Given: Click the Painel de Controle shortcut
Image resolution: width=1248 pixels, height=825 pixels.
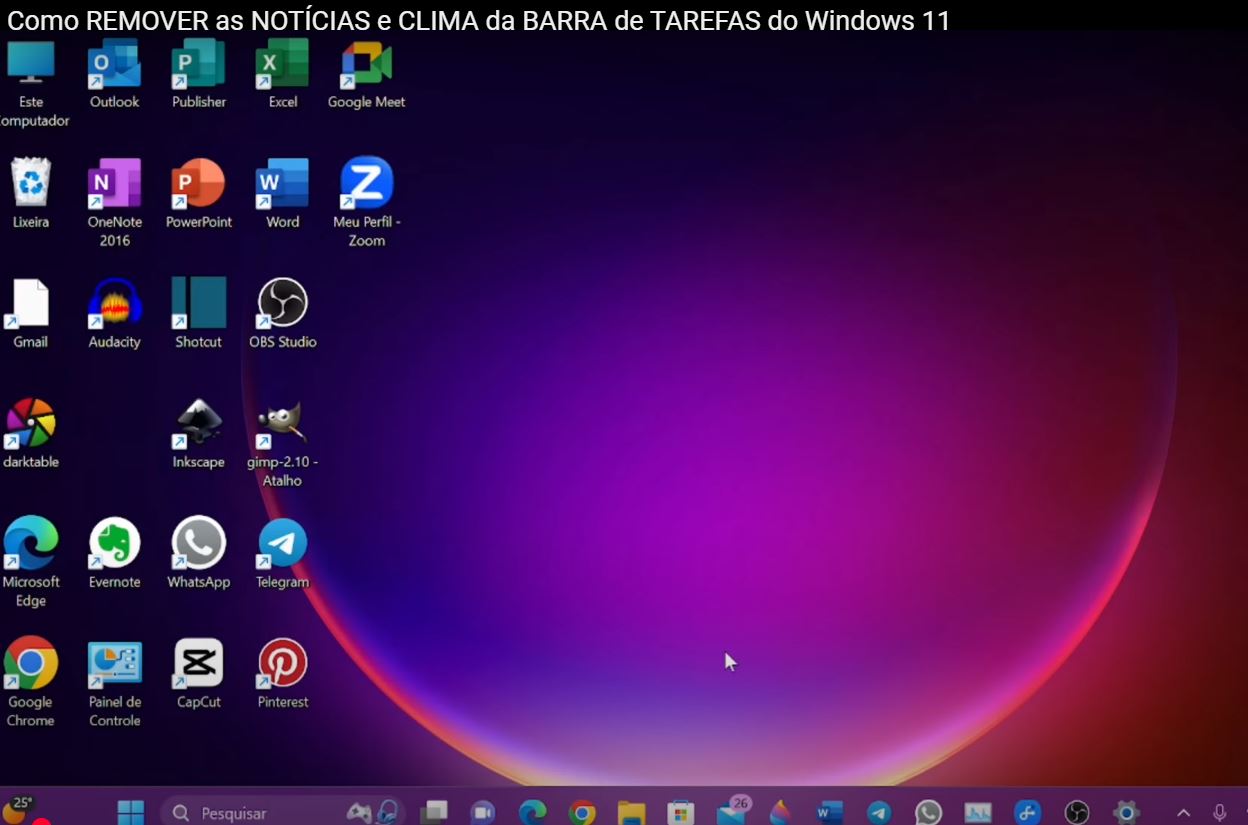Looking at the screenshot, I should point(115,684).
